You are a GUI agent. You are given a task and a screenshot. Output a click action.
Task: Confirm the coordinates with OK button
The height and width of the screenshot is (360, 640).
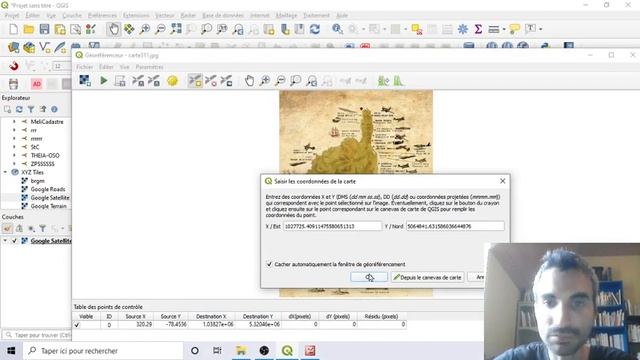369,277
